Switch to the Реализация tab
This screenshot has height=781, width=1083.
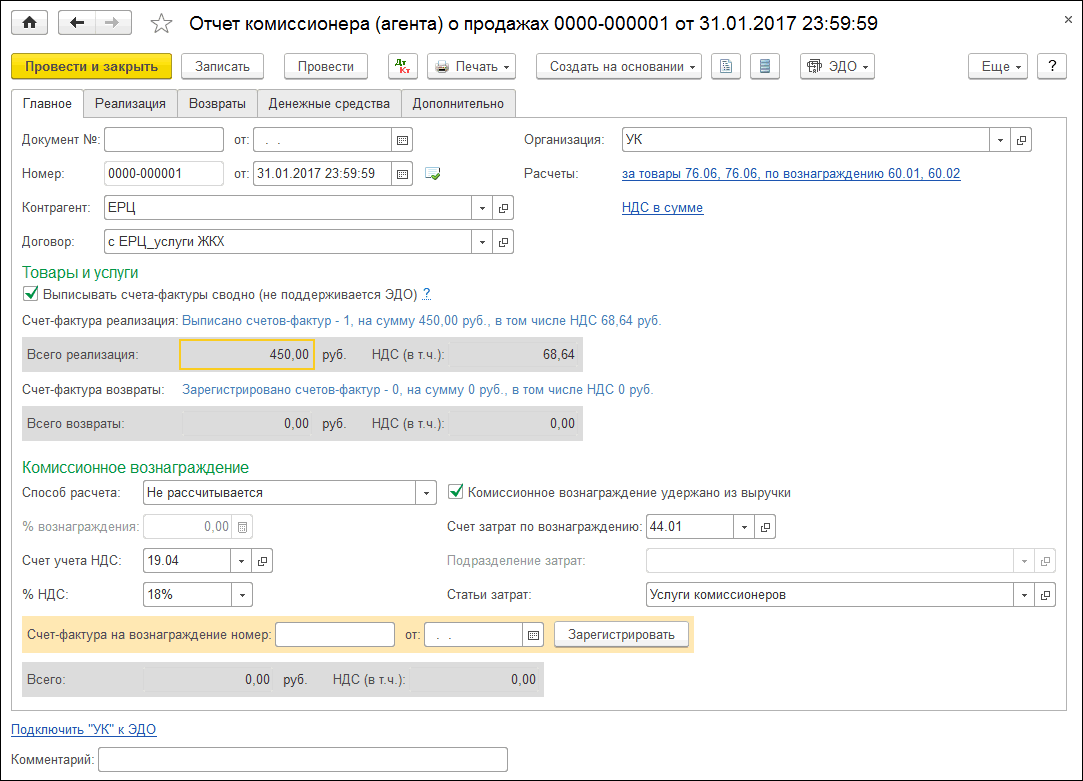[130, 103]
